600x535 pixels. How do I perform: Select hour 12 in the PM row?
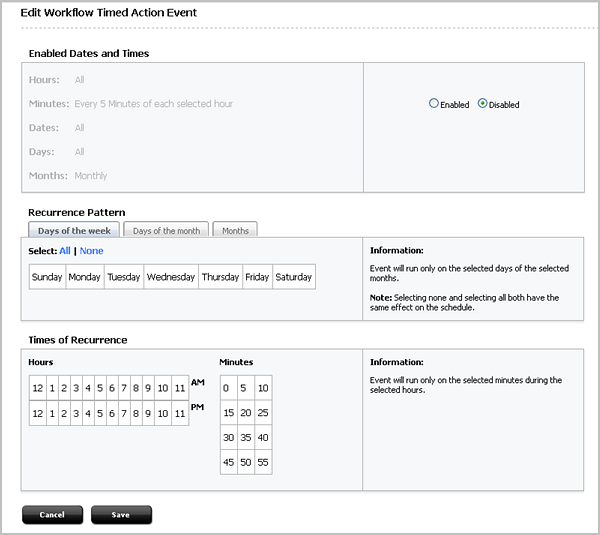(38, 413)
